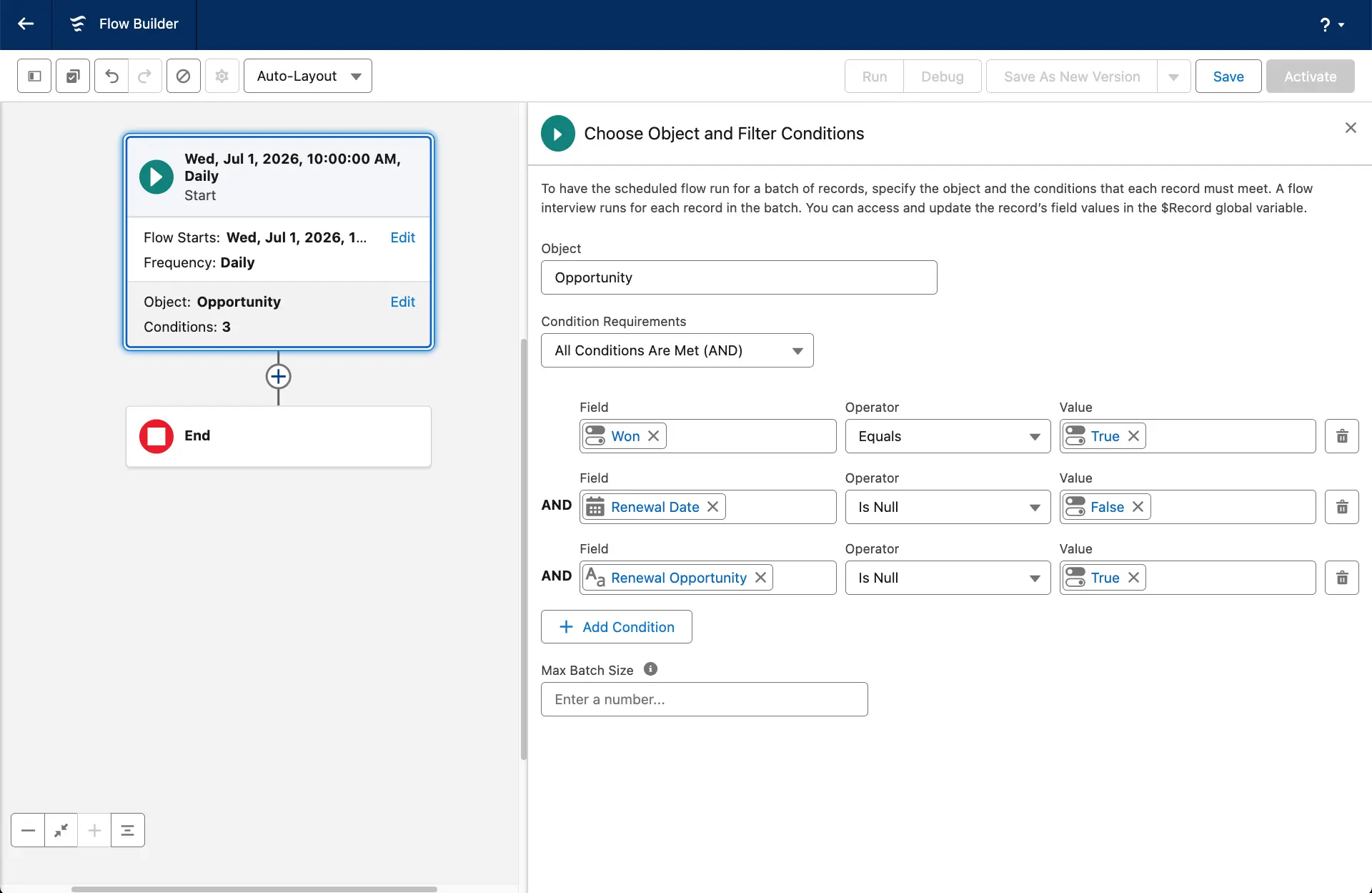The height and width of the screenshot is (893, 1372).
Task: Click the Debug button
Action: point(942,77)
